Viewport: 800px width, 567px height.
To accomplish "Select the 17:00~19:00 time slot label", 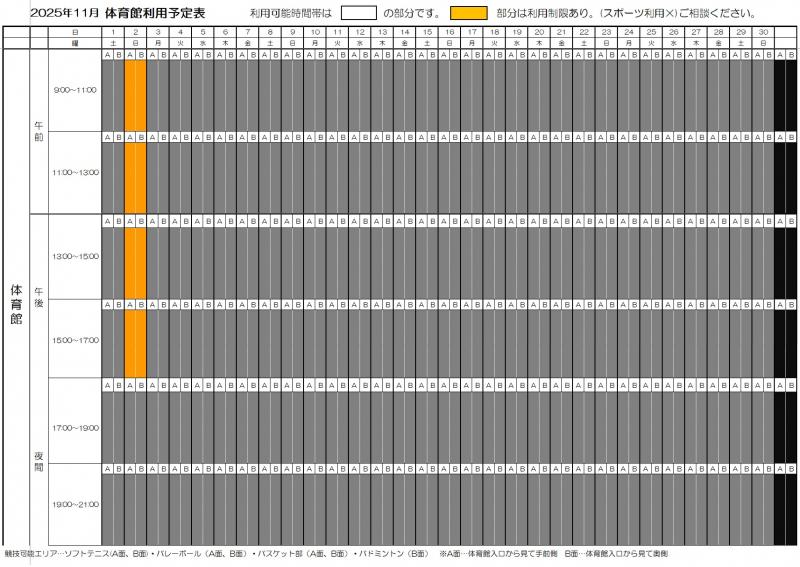I will click(x=75, y=428).
